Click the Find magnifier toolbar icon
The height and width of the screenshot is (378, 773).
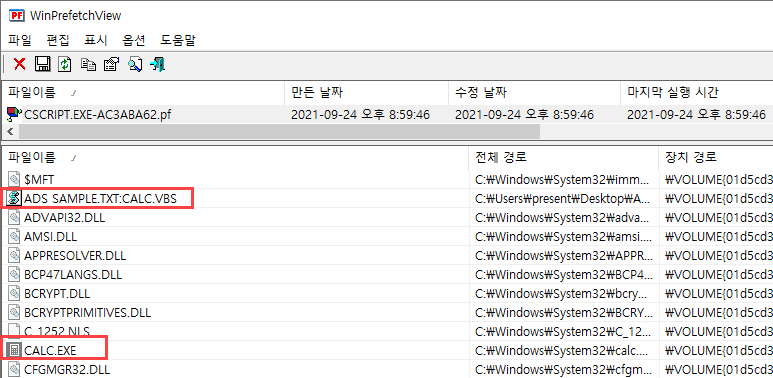(135, 64)
